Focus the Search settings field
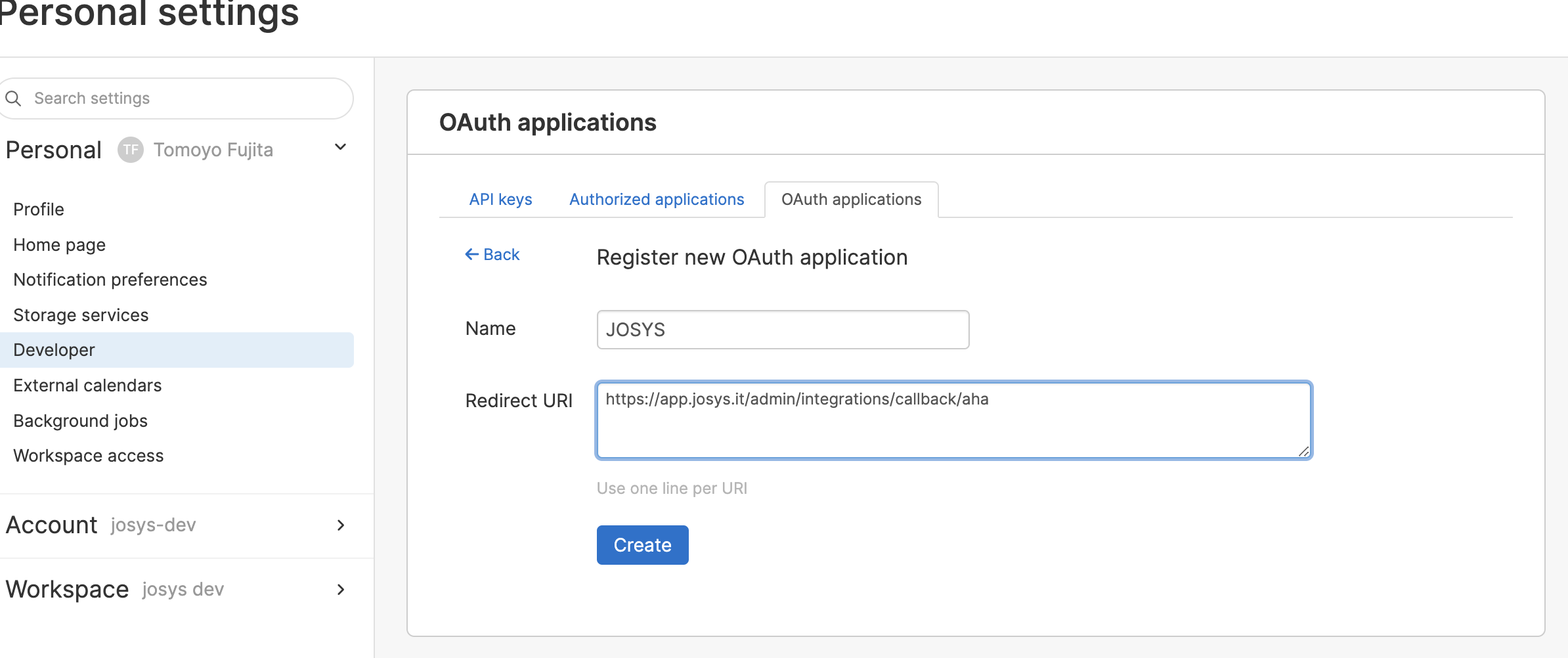 pyautogui.click(x=184, y=99)
